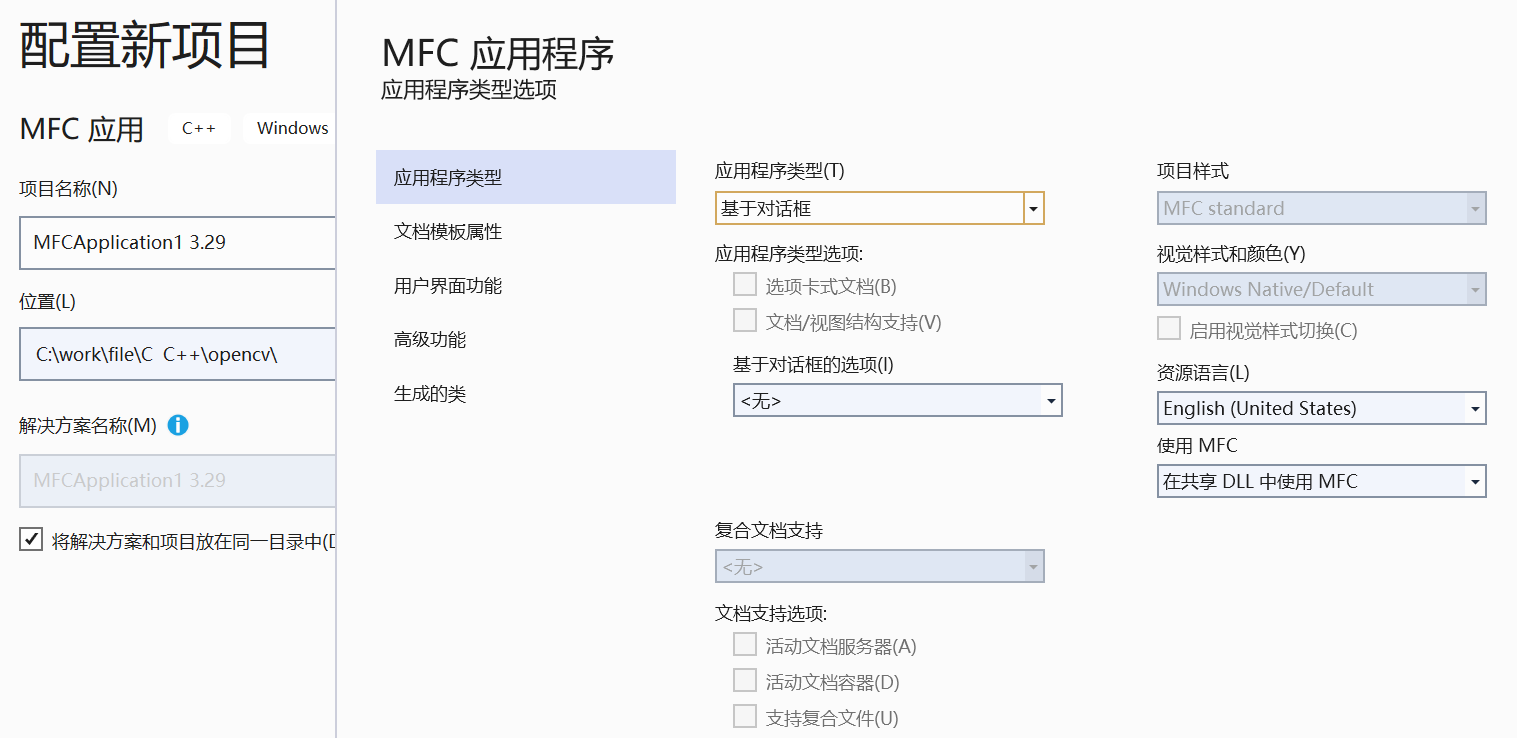Enable 支持复合文件 option
This screenshot has height=738, width=1517.
(x=744, y=716)
